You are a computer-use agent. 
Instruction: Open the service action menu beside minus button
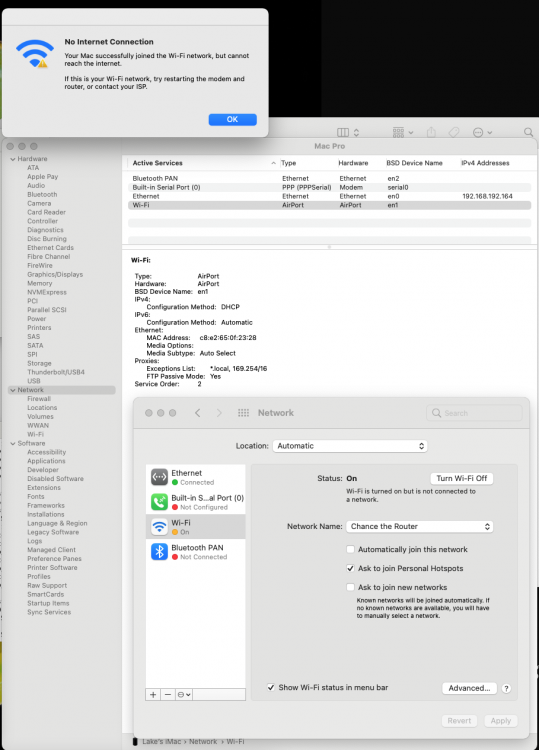click(184, 695)
